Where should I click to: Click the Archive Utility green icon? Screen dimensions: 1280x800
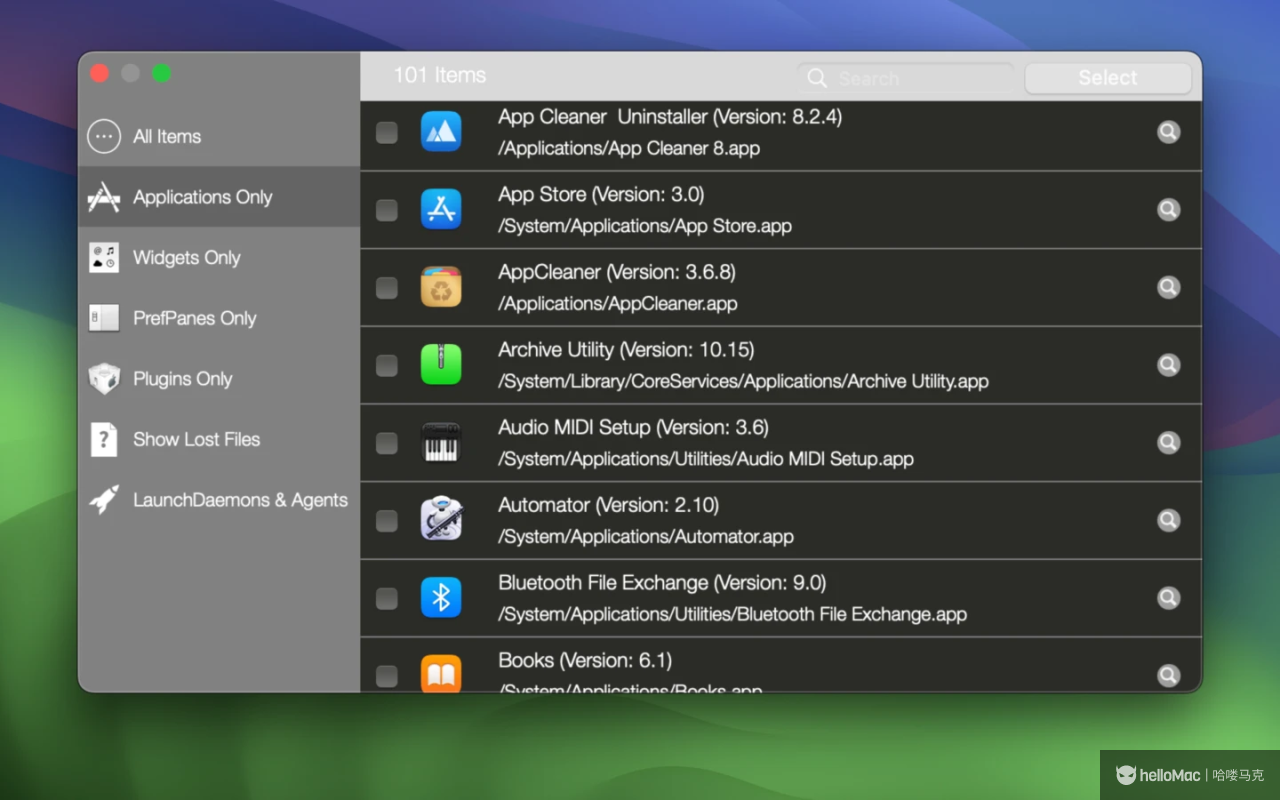pyautogui.click(x=441, y=365)
